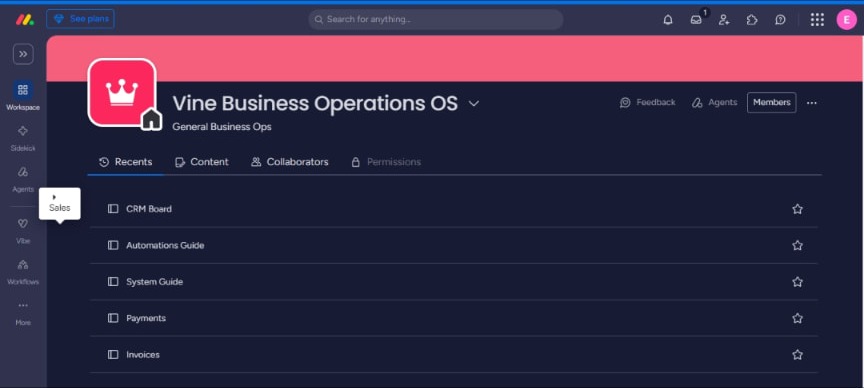Click the home badge on workspace icon
This screenshot has height=388, width=864.
pos(152,119)
